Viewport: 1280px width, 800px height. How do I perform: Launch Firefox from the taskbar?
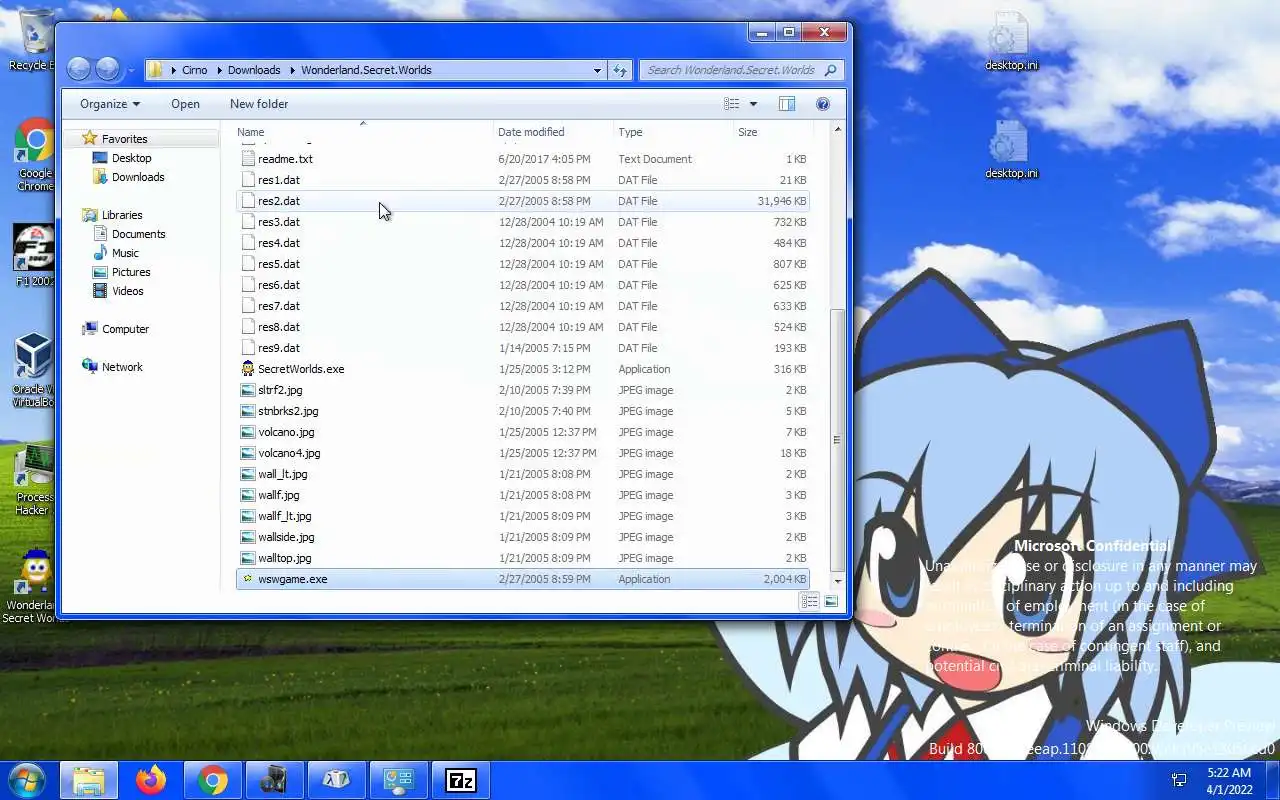[151, 780]
